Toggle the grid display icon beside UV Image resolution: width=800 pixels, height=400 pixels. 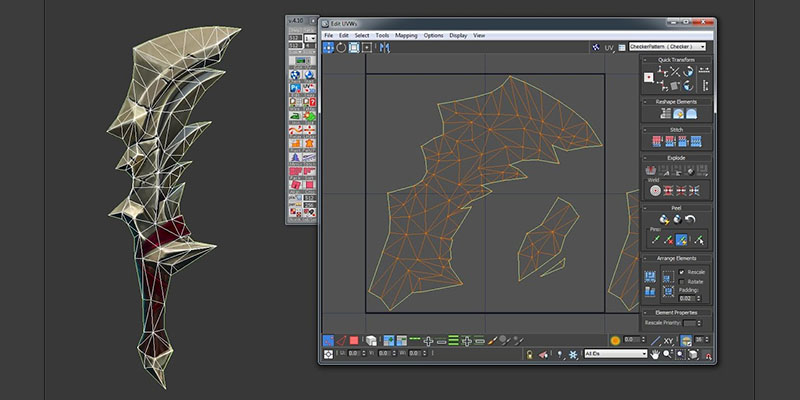pyautogui.click(x=622, y=47)
